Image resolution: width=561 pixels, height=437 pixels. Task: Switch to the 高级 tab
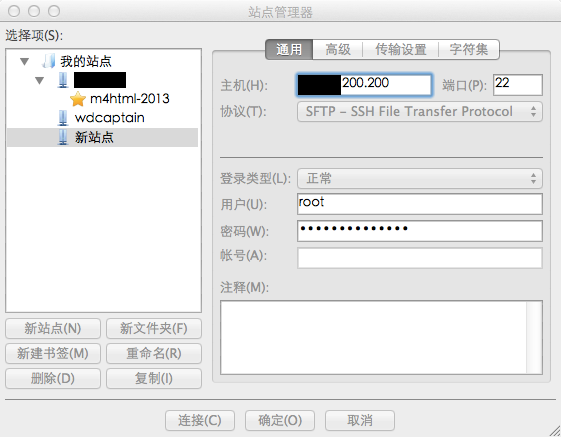coord(338,49)
